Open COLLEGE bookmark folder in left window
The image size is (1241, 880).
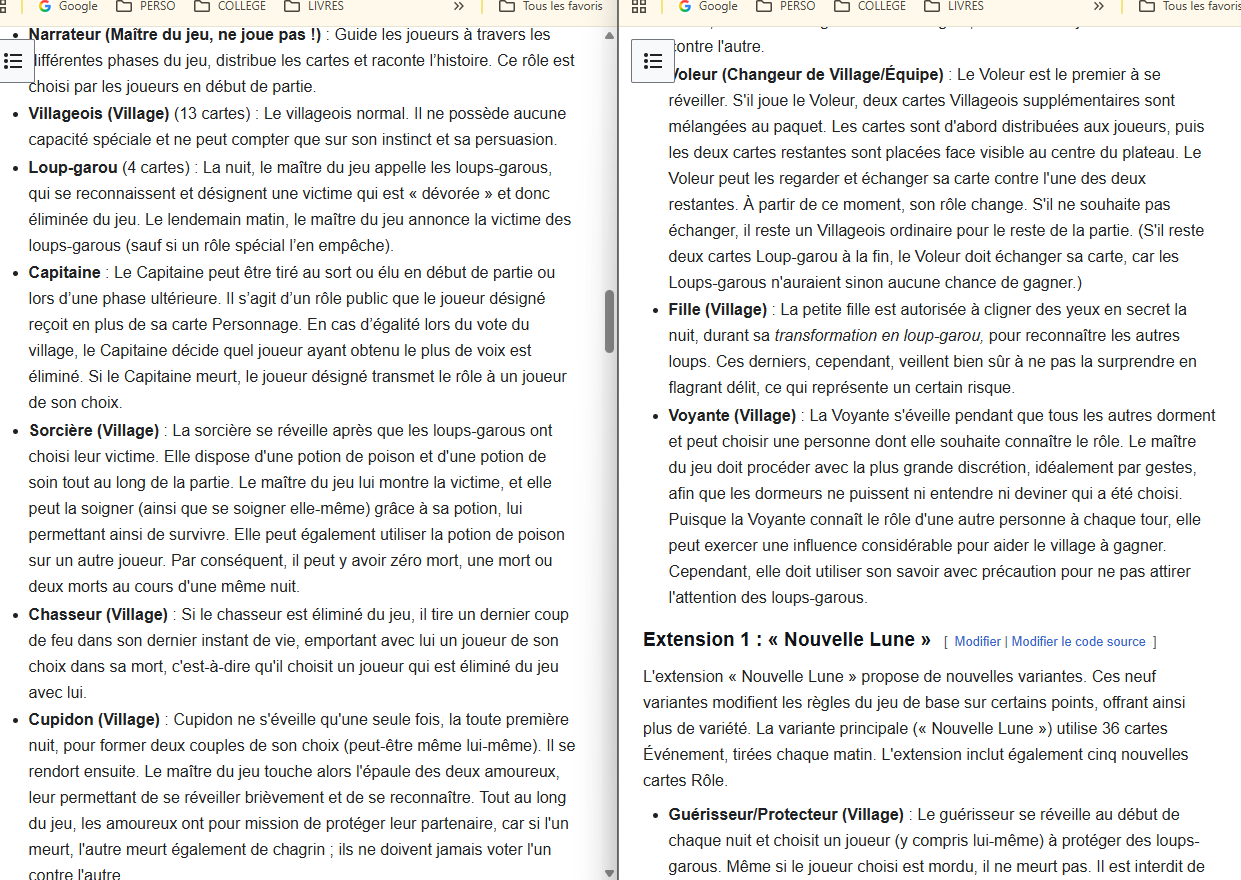(x=230, y=7)
